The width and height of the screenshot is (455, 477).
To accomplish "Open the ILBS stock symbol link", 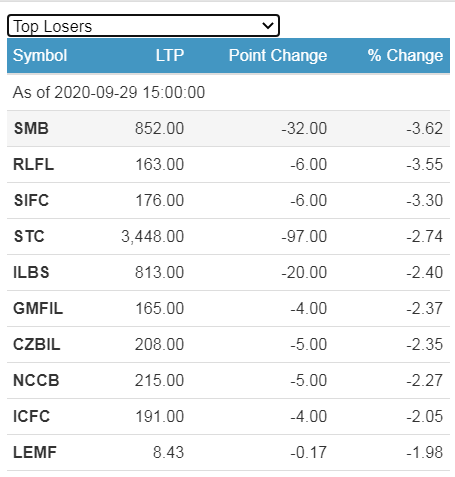I will (31, 272).
